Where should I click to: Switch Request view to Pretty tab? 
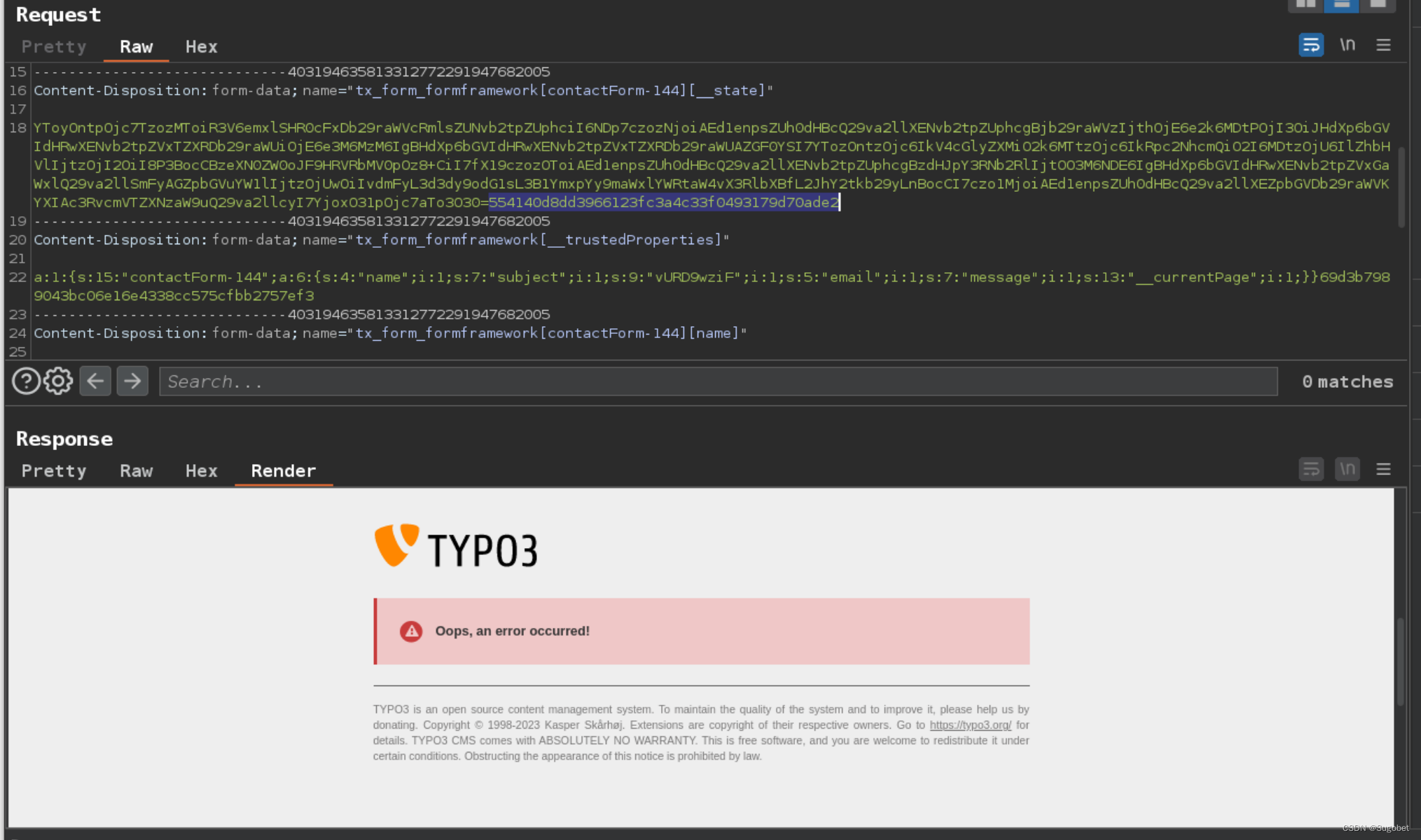click(x=54, y=47)
